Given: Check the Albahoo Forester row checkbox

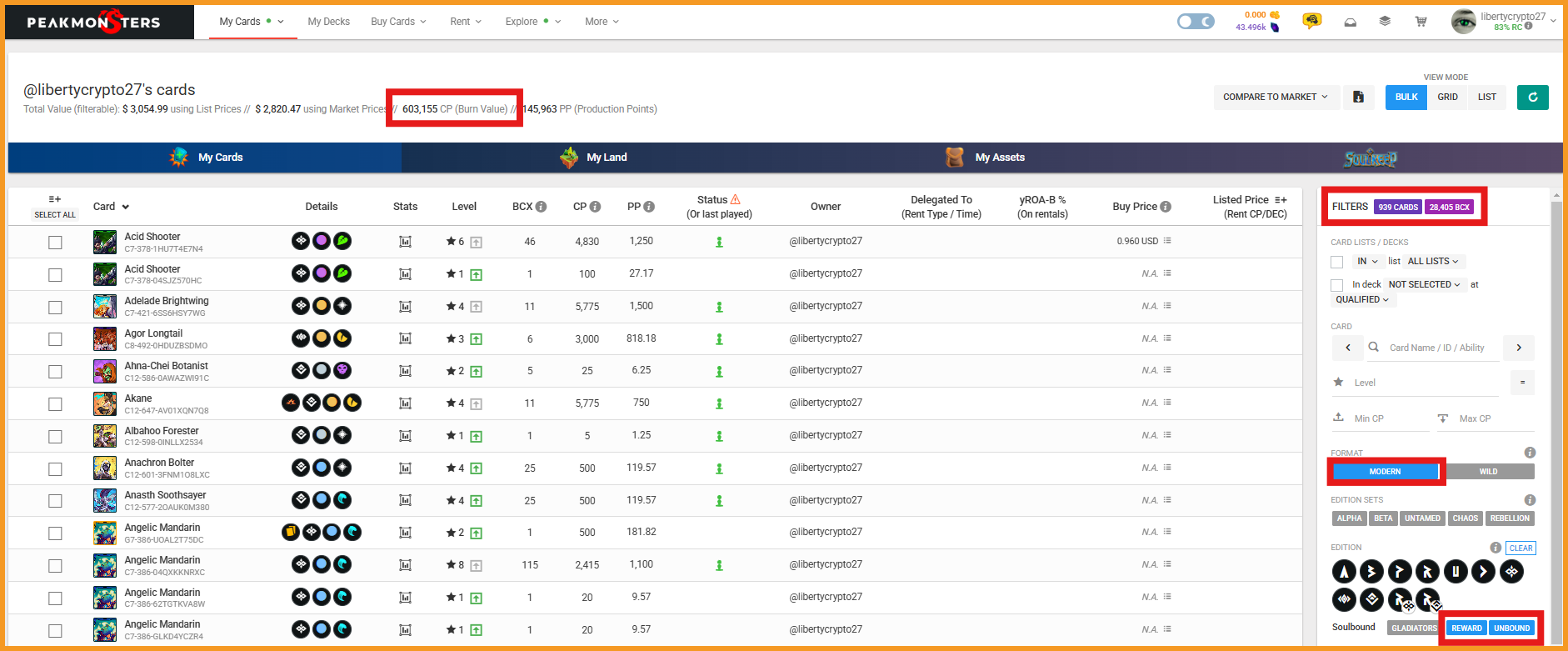Looking at the screenshot, I should click(55, 437).
